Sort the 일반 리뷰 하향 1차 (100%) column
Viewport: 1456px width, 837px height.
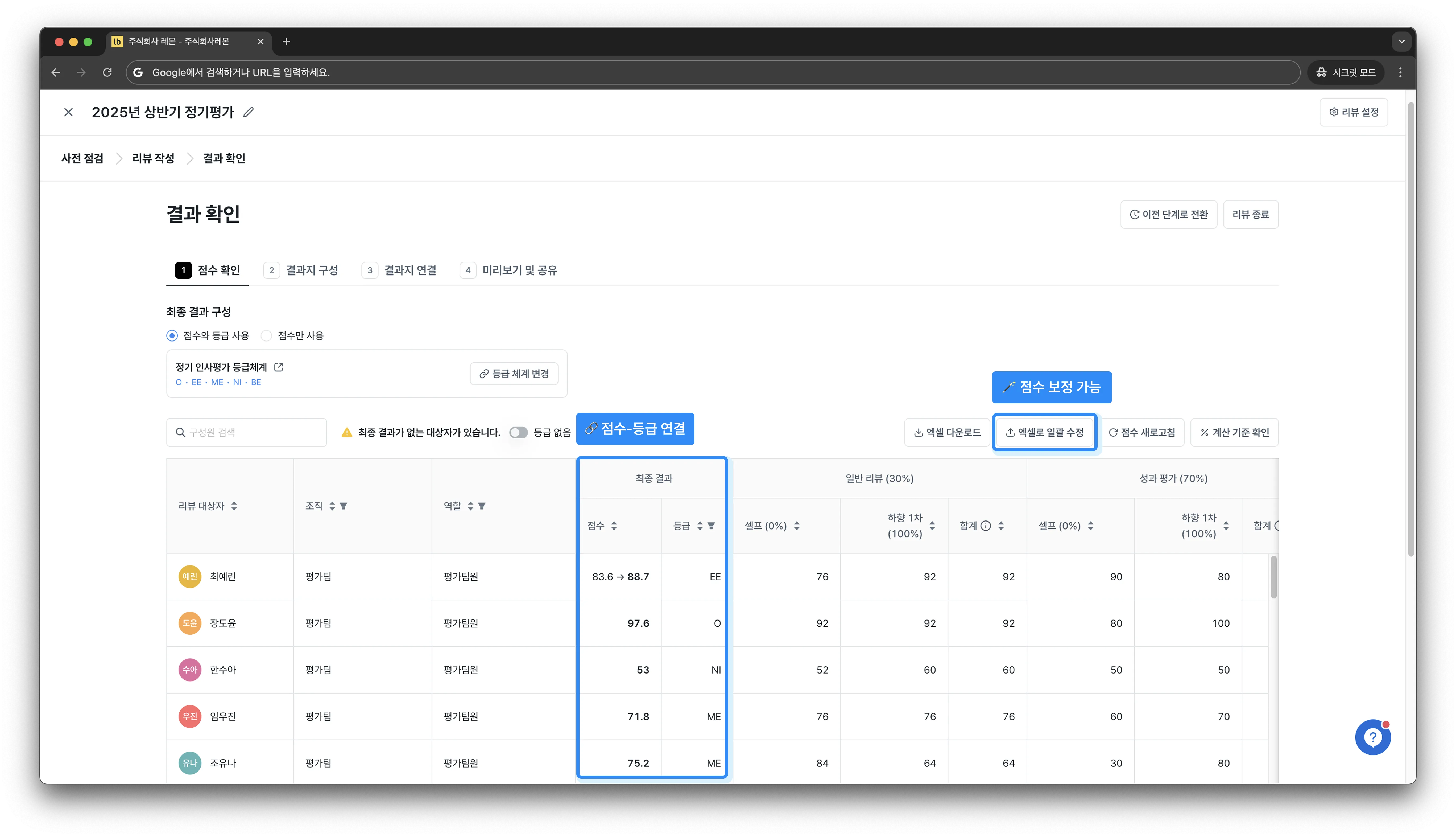pyautogui.click(x=933, y=526)
